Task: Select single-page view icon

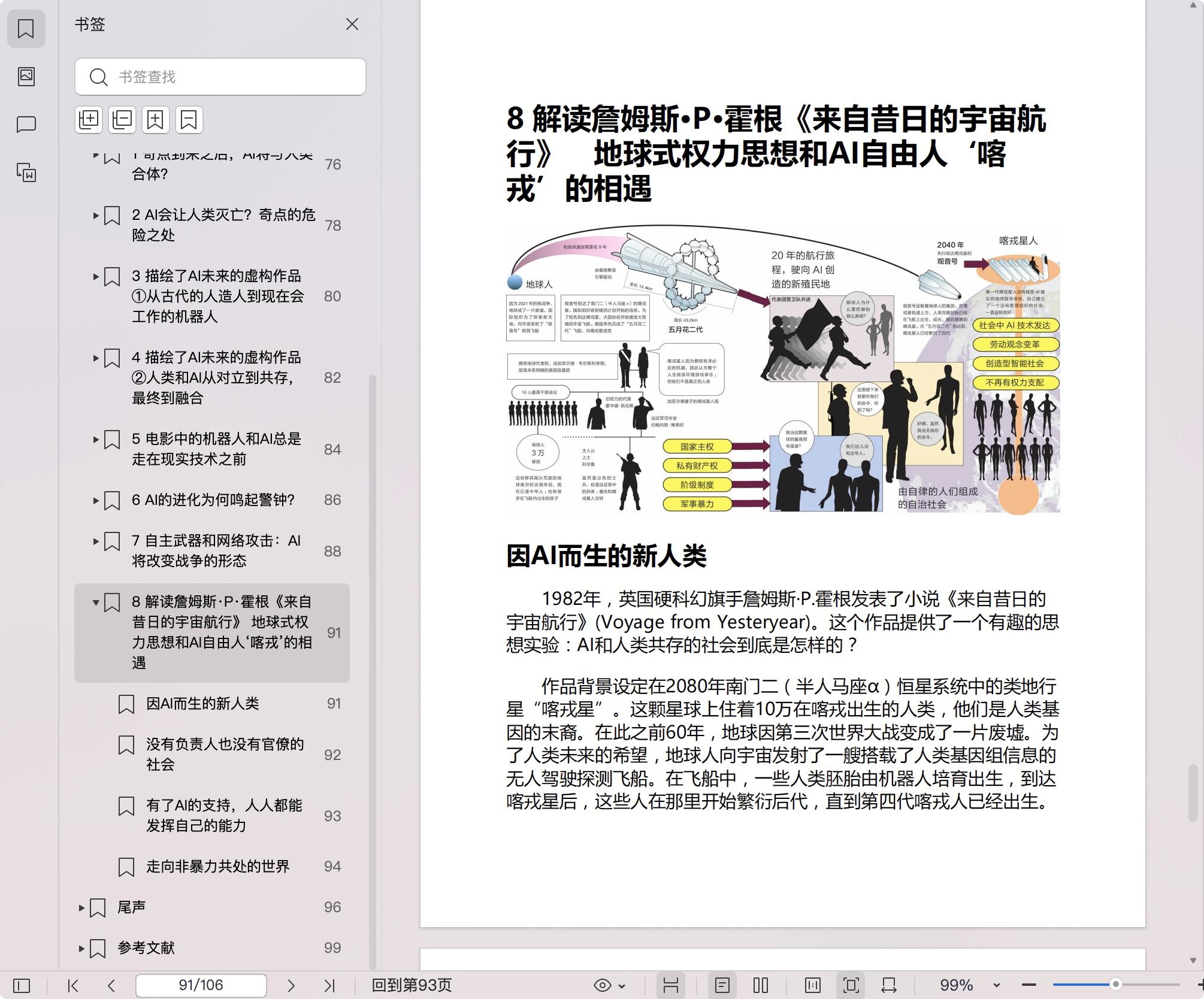Action: (722, 985)
